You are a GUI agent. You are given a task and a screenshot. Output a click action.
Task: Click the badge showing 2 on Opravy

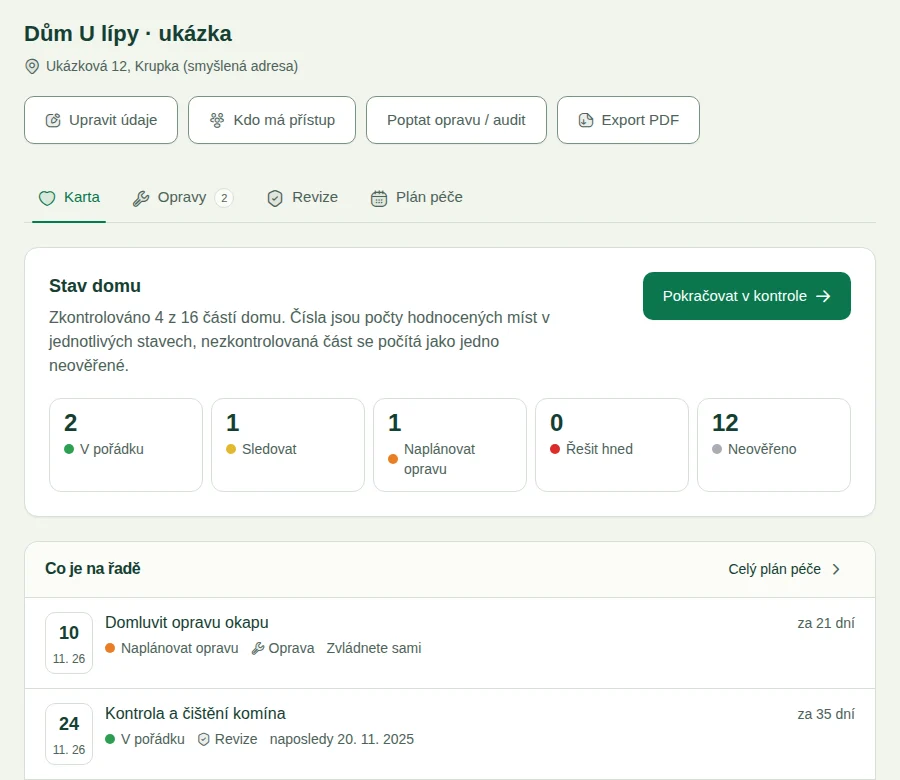click(x=224, y=198)
